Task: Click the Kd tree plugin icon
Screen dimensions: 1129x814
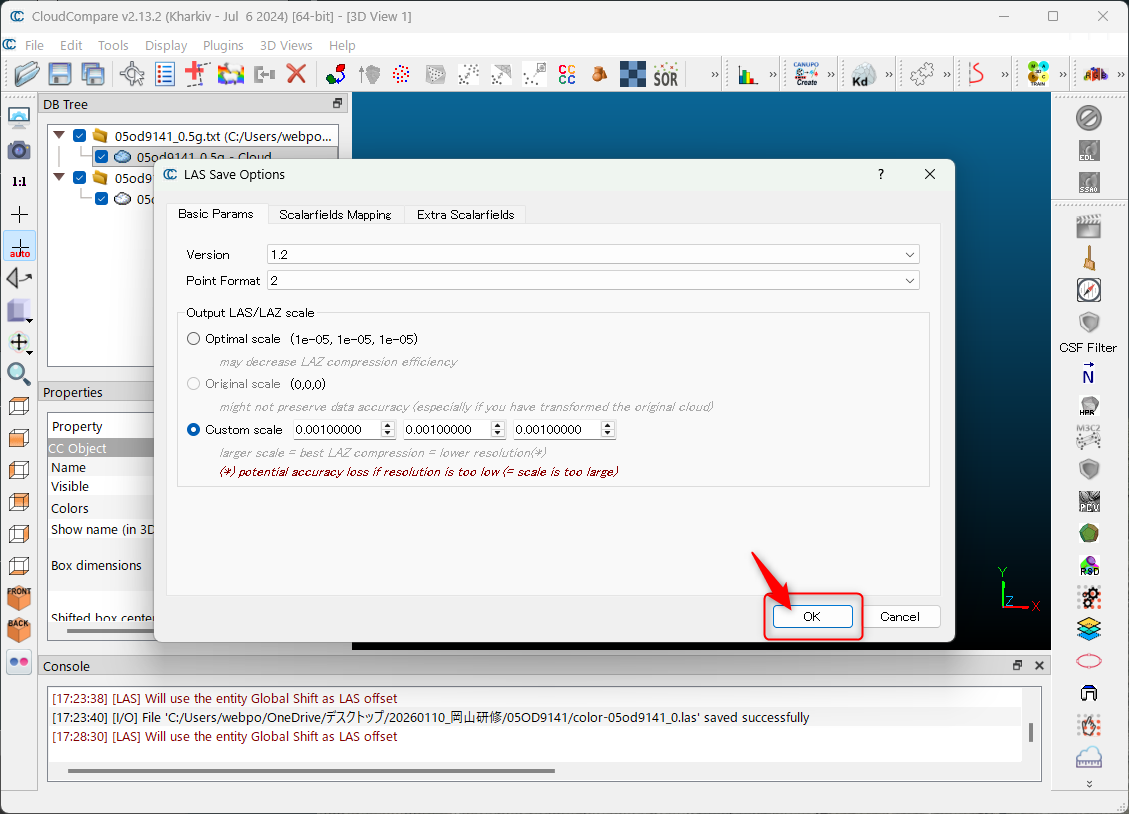Action: point(863,74)
